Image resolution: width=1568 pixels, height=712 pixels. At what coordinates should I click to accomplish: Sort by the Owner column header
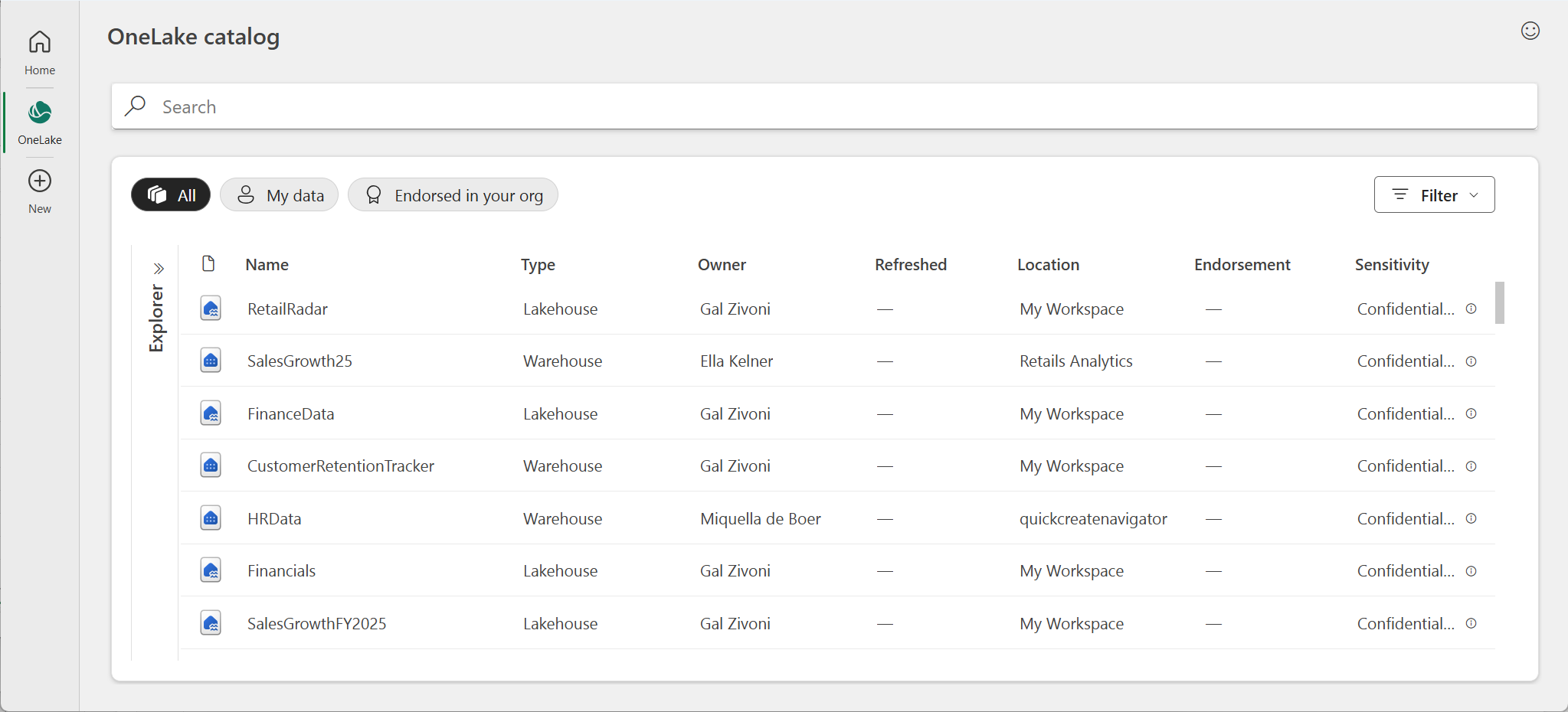coord(721,265)
